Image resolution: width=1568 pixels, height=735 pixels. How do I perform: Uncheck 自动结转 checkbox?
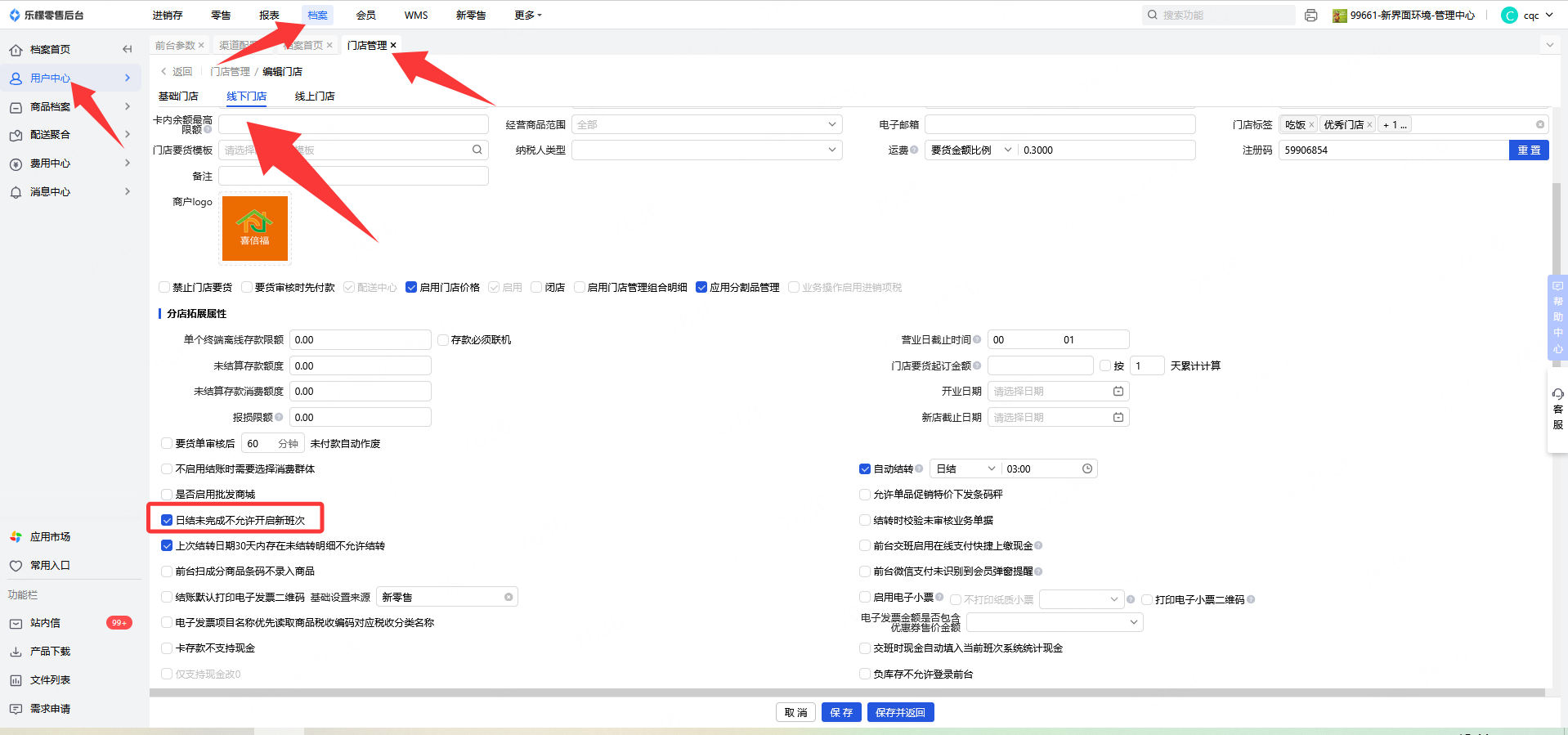coord(865,469)
